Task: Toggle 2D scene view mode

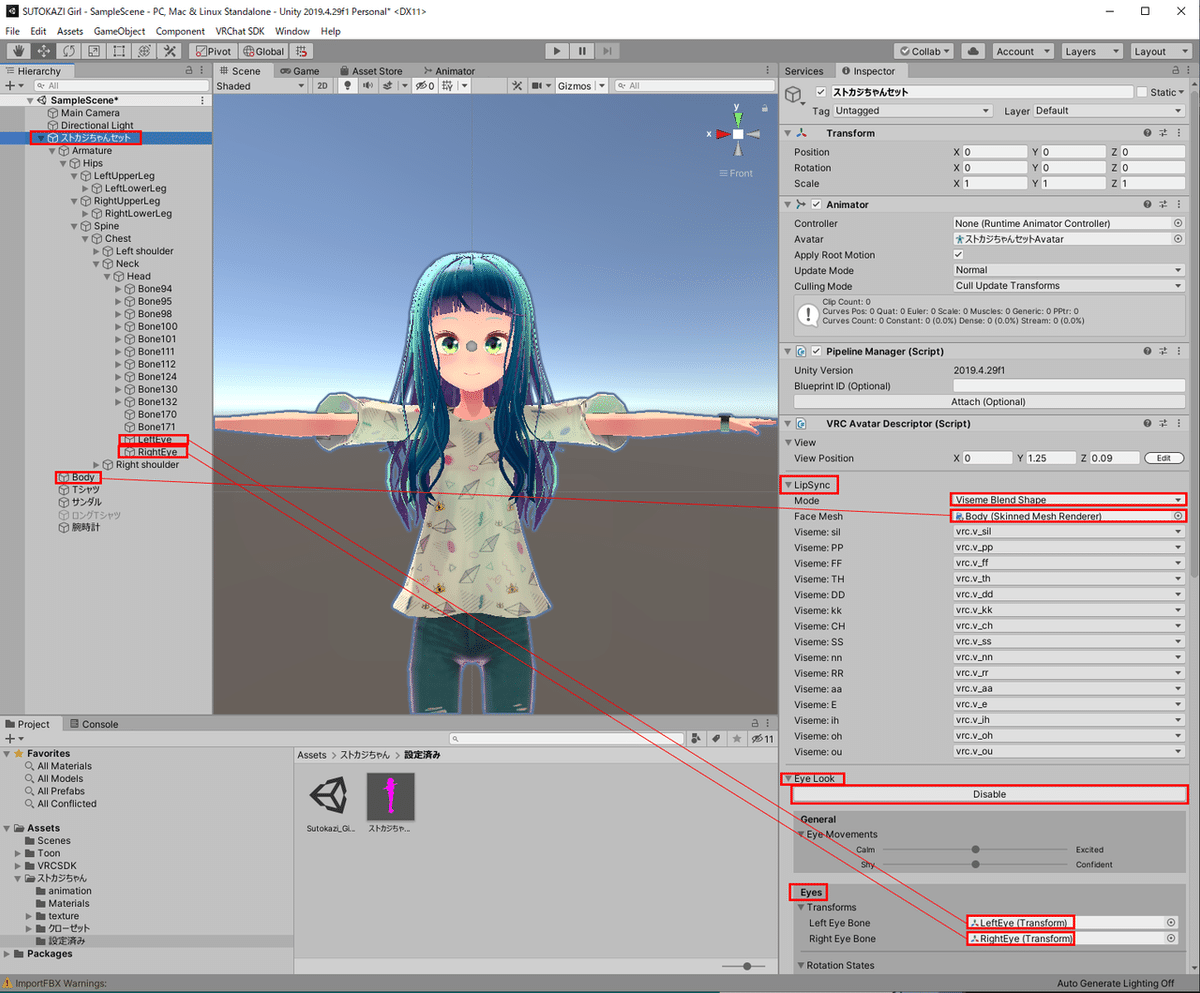Action: [322, 86]
